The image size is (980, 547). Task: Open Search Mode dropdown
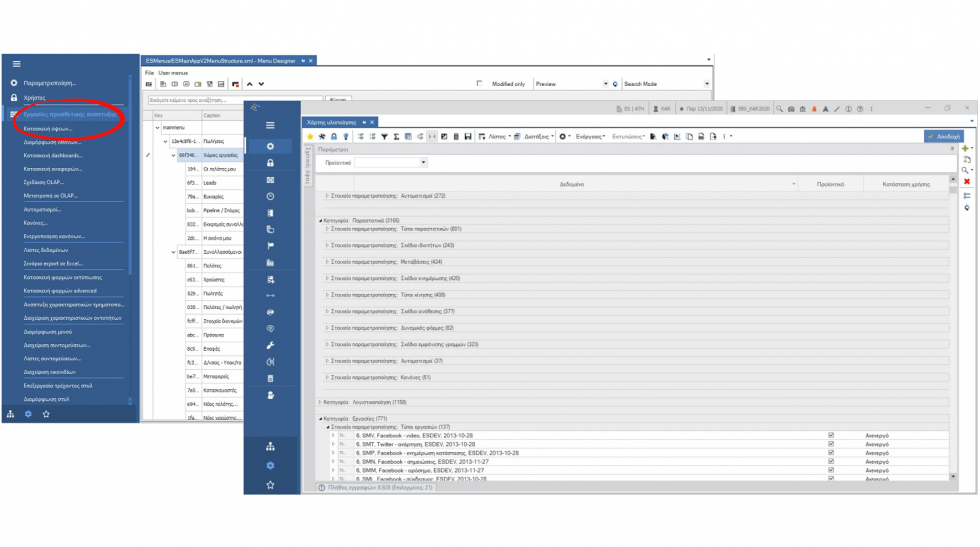[x=706, y=84]
